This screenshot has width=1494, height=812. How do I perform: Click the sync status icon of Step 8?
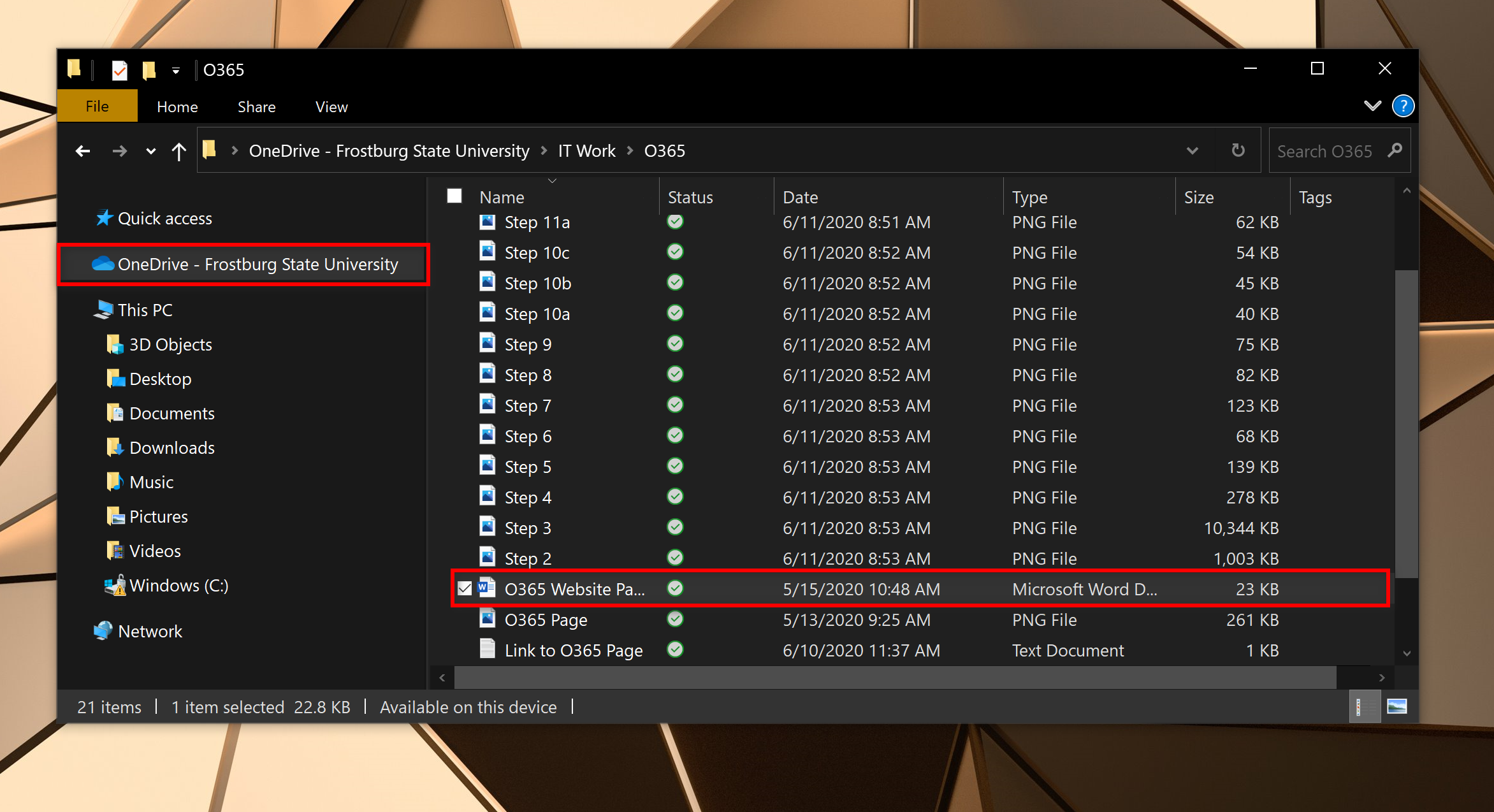click(675, 373)
